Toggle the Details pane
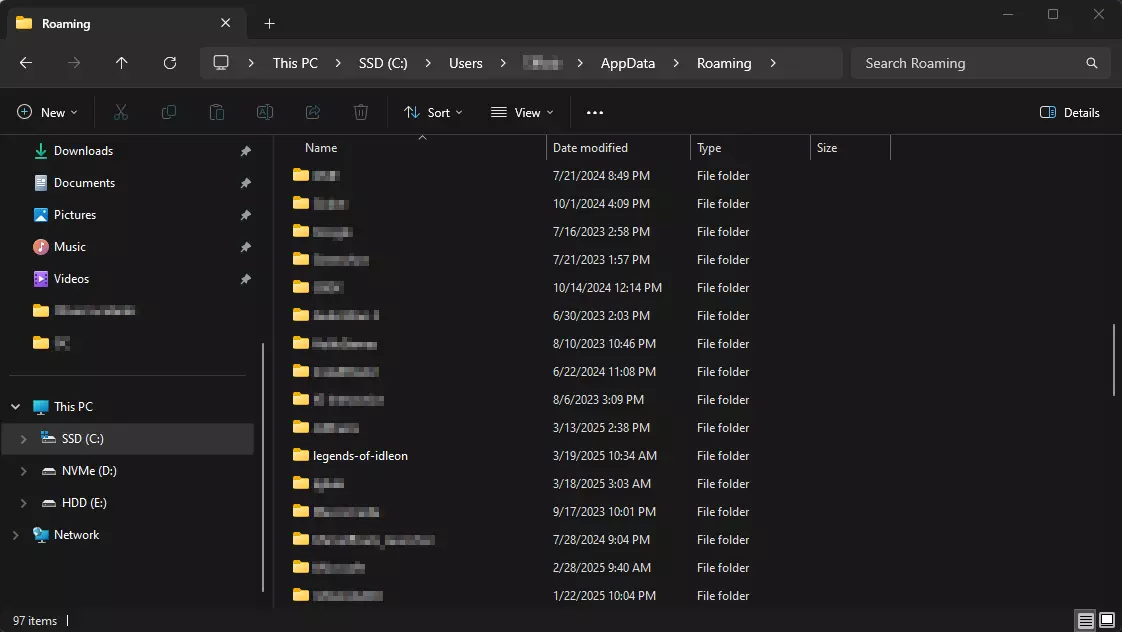Image resolution: width=1122 pixels, height=632 pixels. click(x=1070, y=113)
